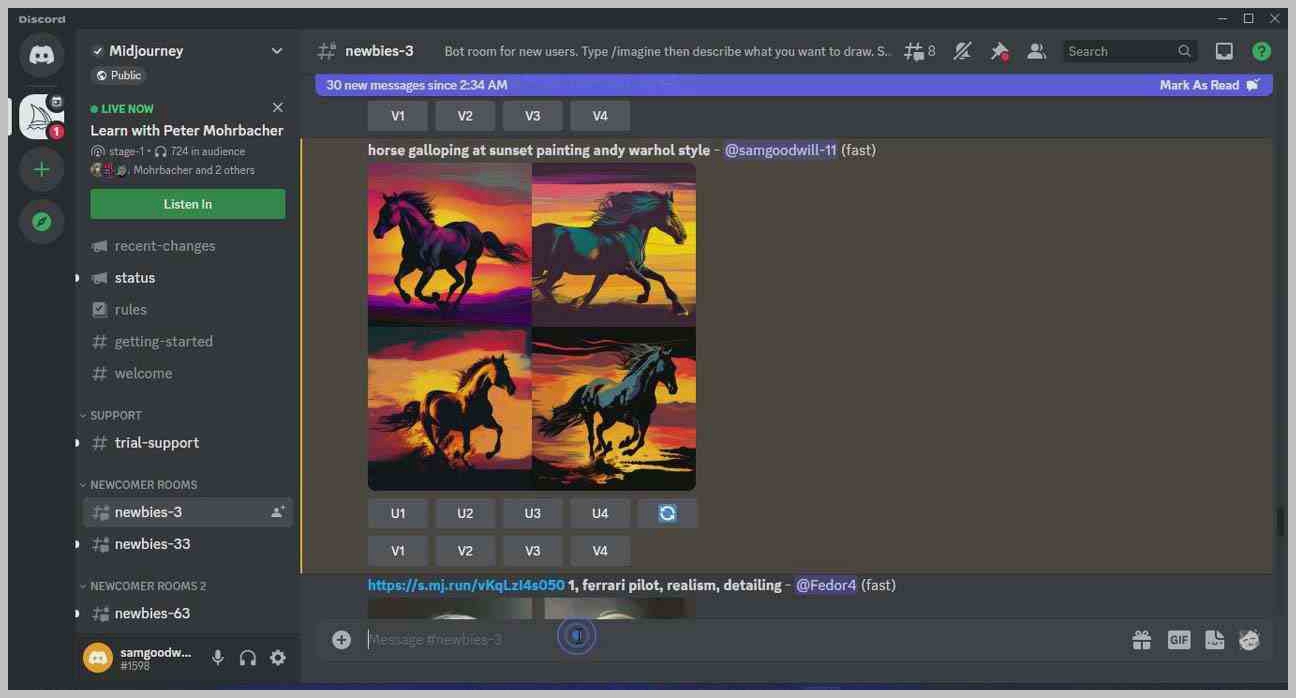Screen dimensions: 1296x698
Task: Open Midjourney server dropdown menu
Action: click(277, 51)
